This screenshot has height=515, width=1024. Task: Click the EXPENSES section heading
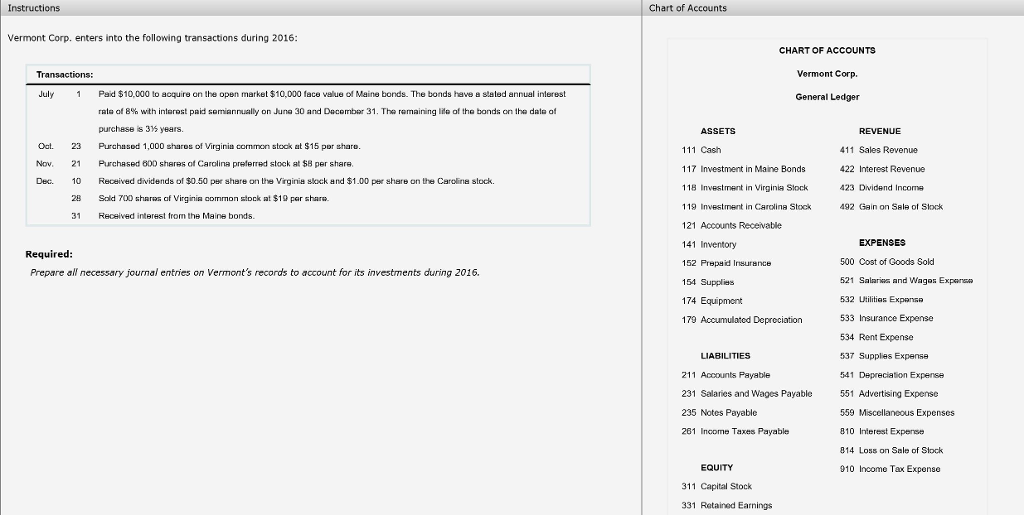882,243
